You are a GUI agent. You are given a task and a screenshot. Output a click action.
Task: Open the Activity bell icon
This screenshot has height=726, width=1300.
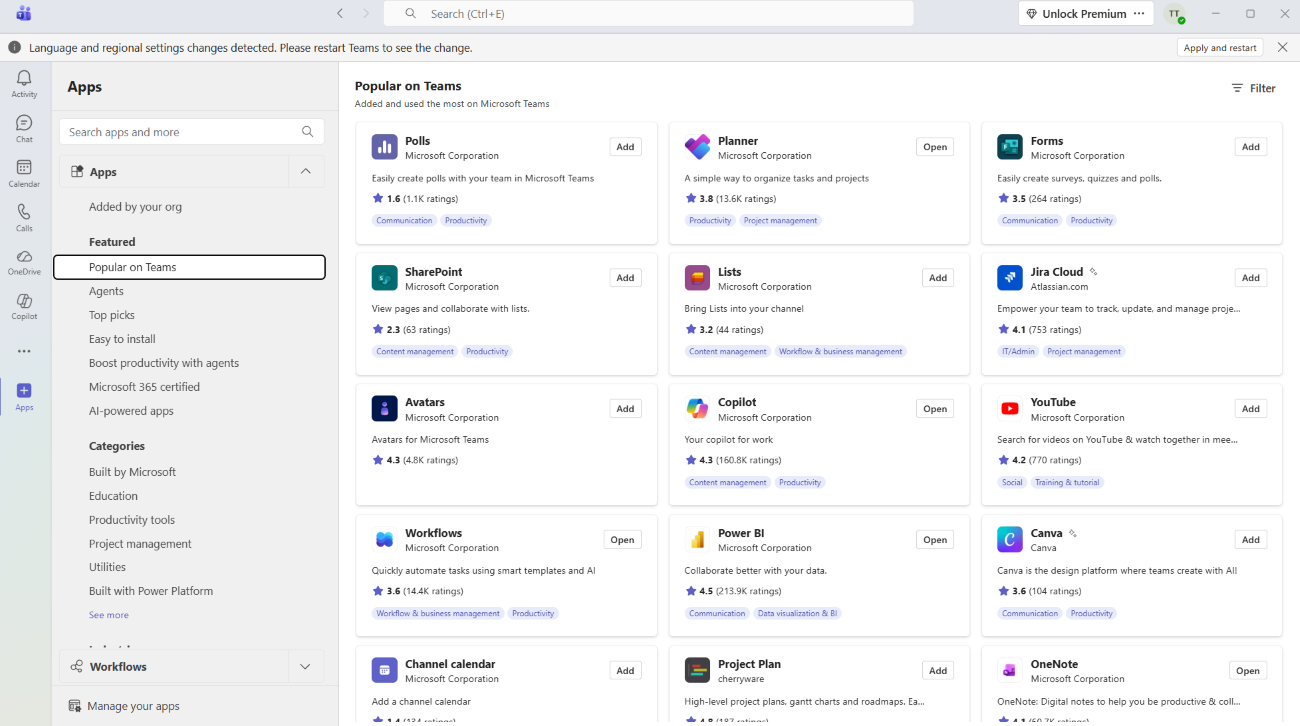[24, 78]
